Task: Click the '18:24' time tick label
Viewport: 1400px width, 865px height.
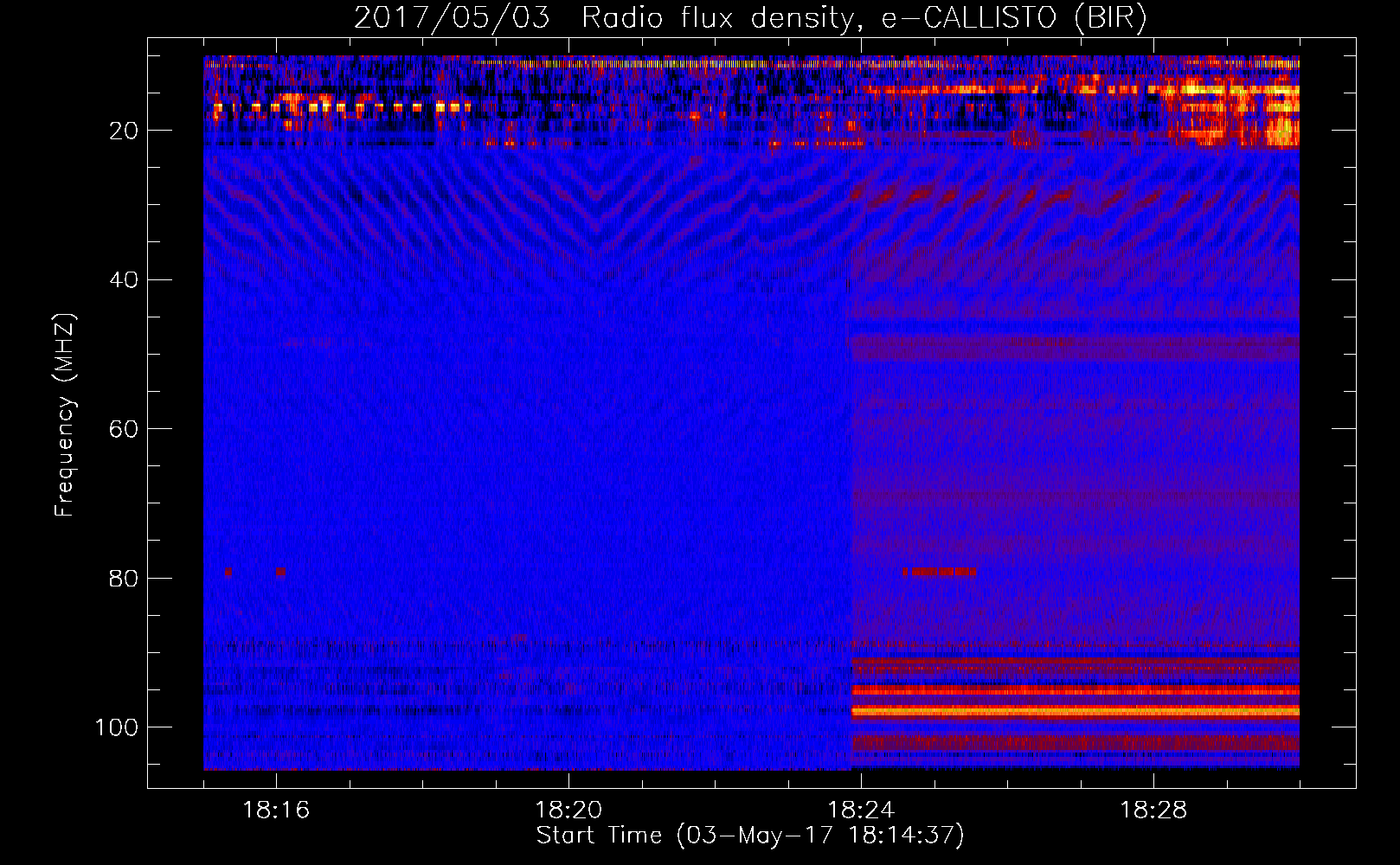Action: pyautogui.click(x=861, y=810)
